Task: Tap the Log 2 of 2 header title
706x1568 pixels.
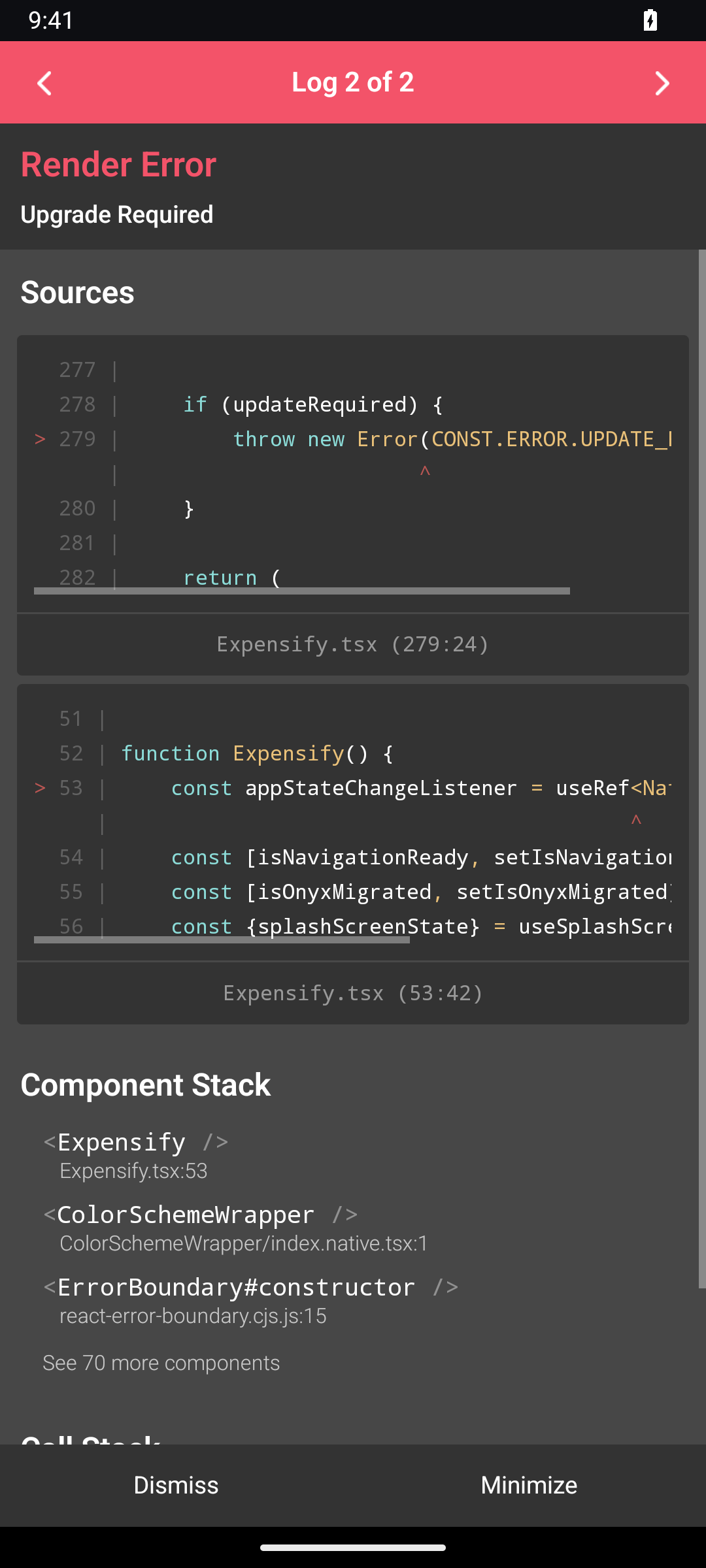Action: click(353, 82)
